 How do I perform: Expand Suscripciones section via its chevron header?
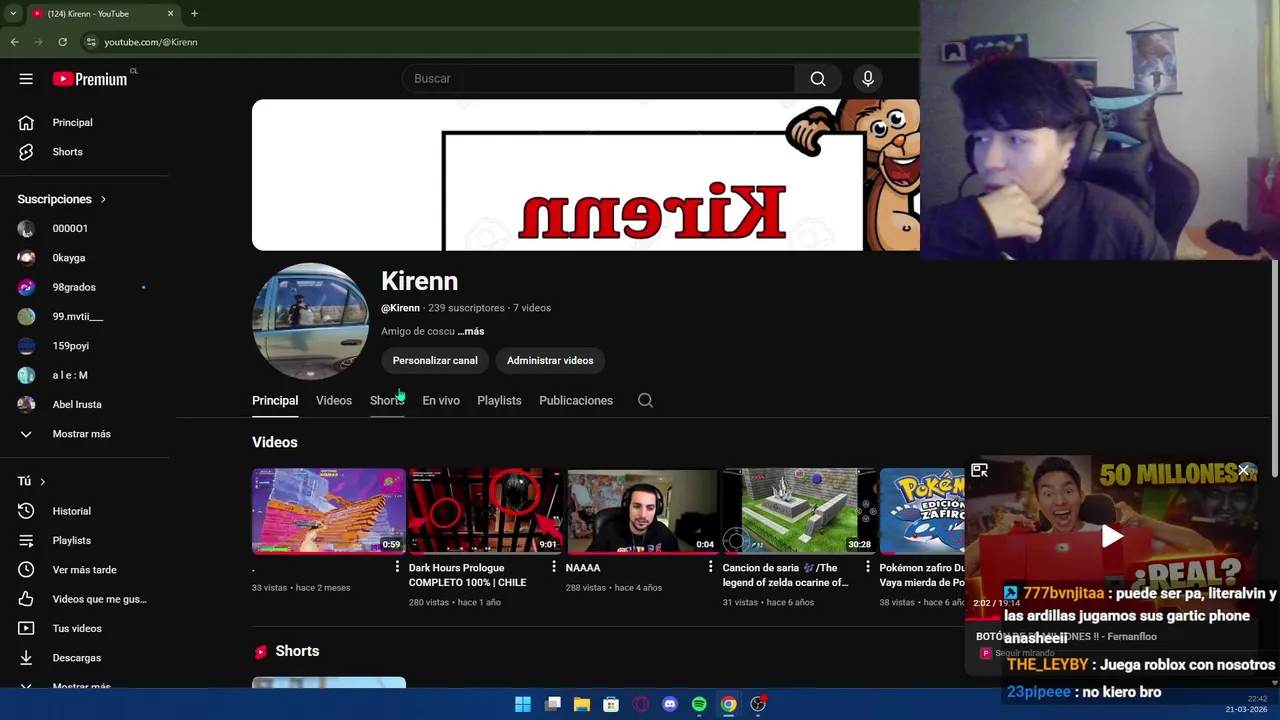point(62,199)
